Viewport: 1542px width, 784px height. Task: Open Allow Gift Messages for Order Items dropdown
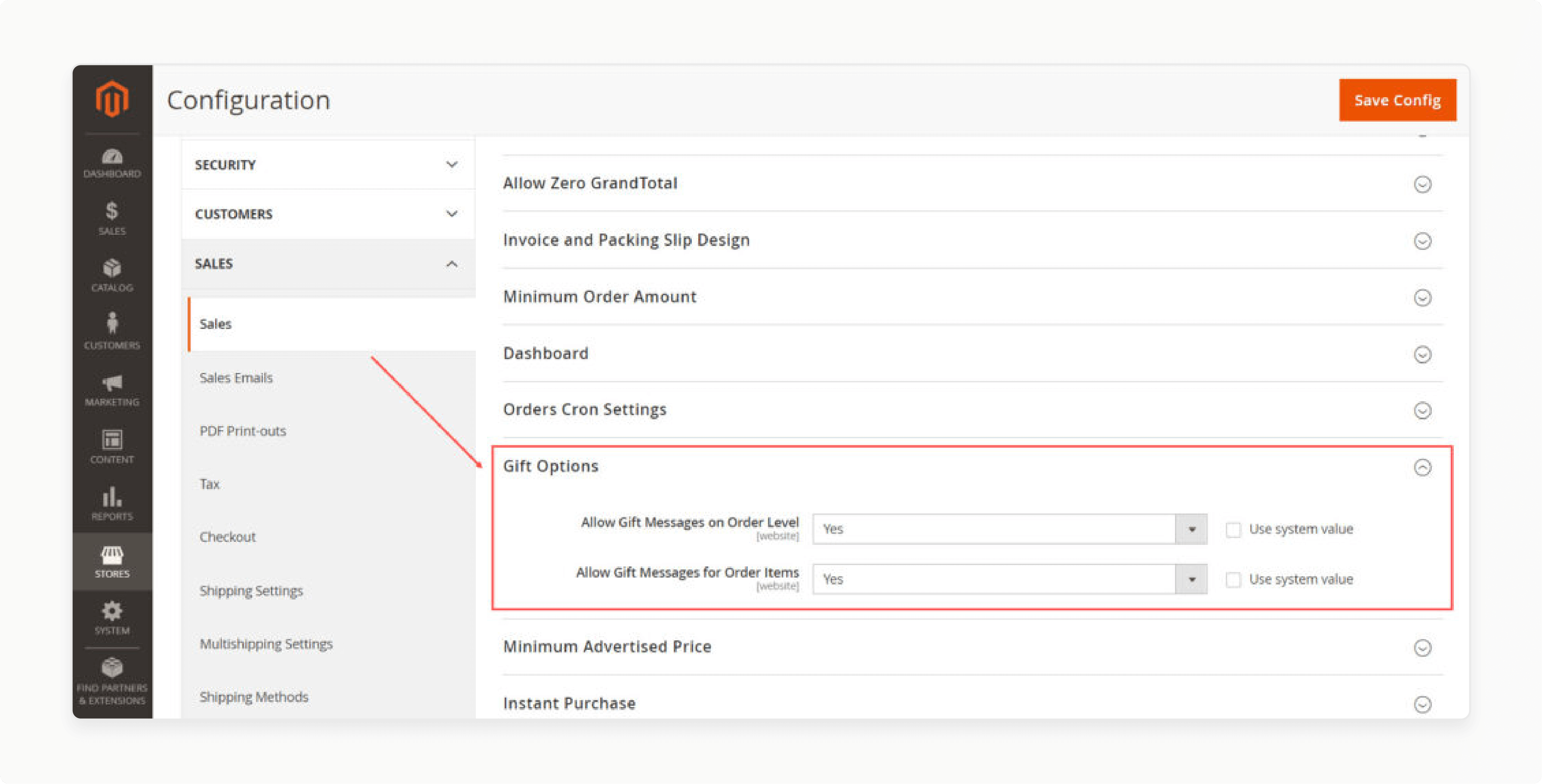coord(1009,579)
